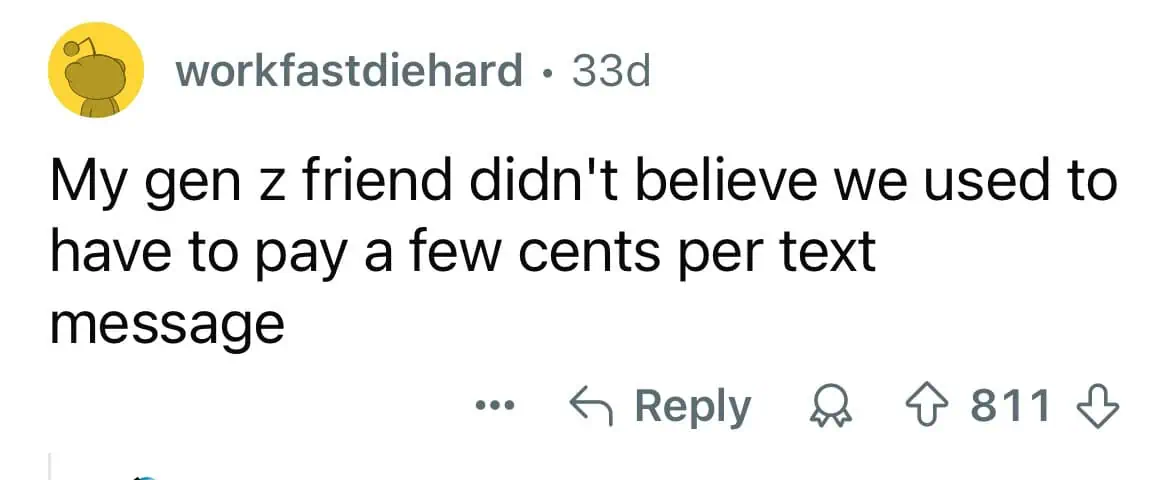Open the three-dot more options menu

click(x=494, y=407)
